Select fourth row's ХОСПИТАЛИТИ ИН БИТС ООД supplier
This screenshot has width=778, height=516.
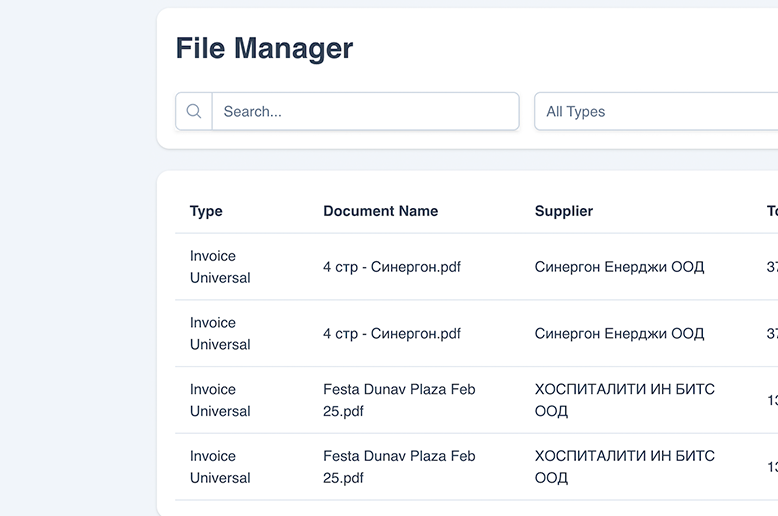(624, 467)
